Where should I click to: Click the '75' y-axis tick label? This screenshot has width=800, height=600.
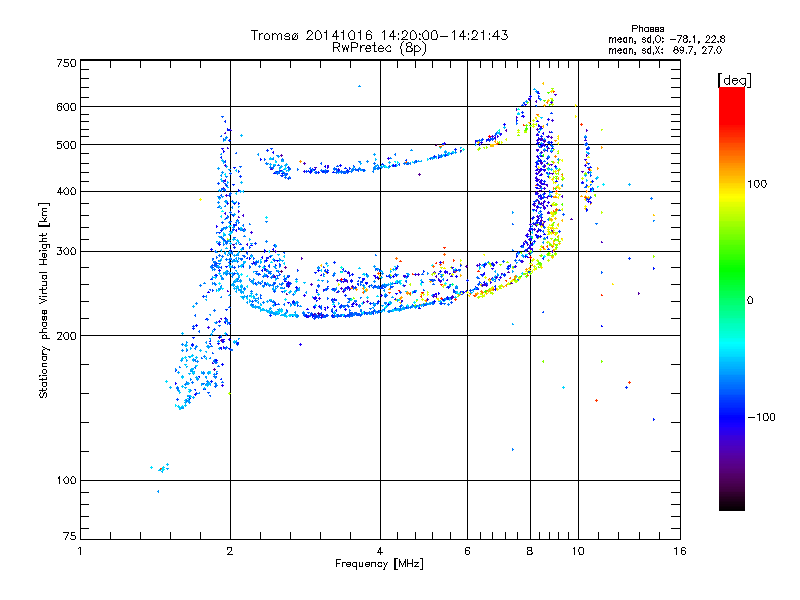point(69,536)
